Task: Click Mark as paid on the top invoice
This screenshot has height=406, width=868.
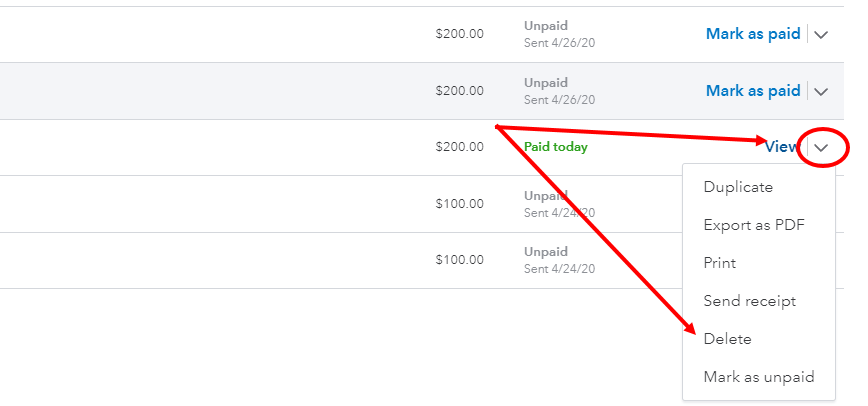Action: point(752,34)
